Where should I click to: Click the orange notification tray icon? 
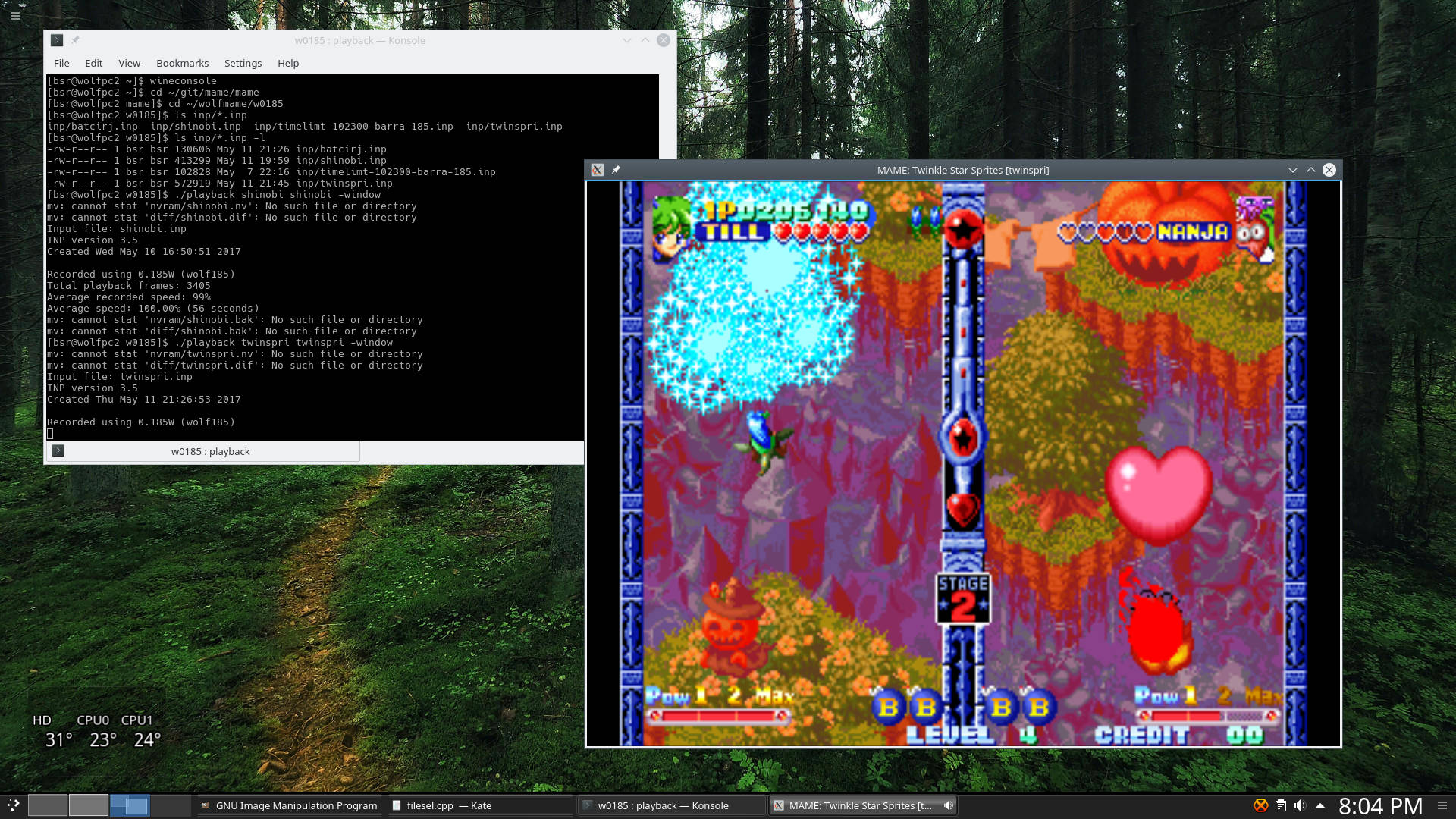pos(1260,805)
